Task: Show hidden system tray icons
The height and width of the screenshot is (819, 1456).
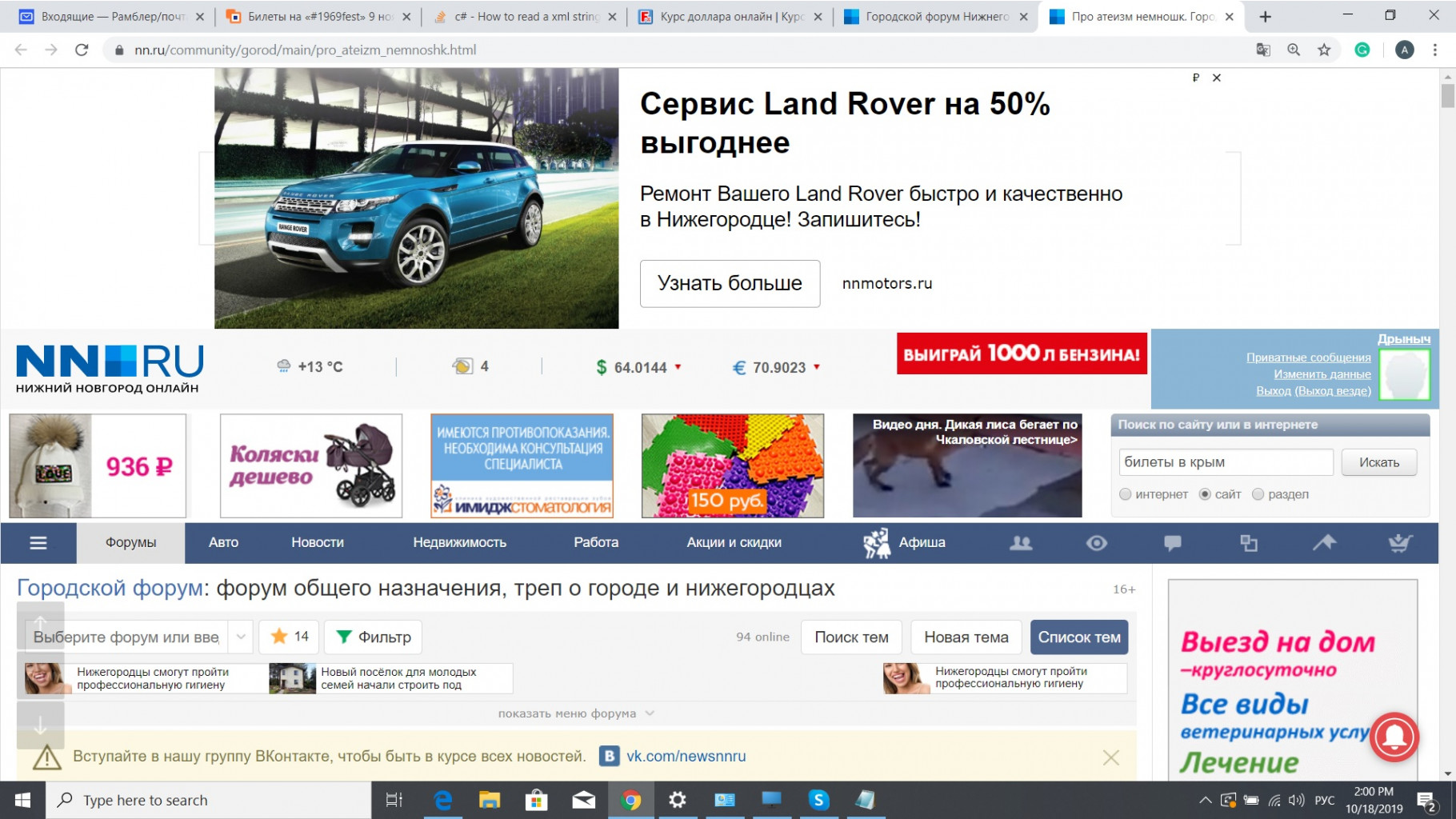Action: [x=1205, y=800]
